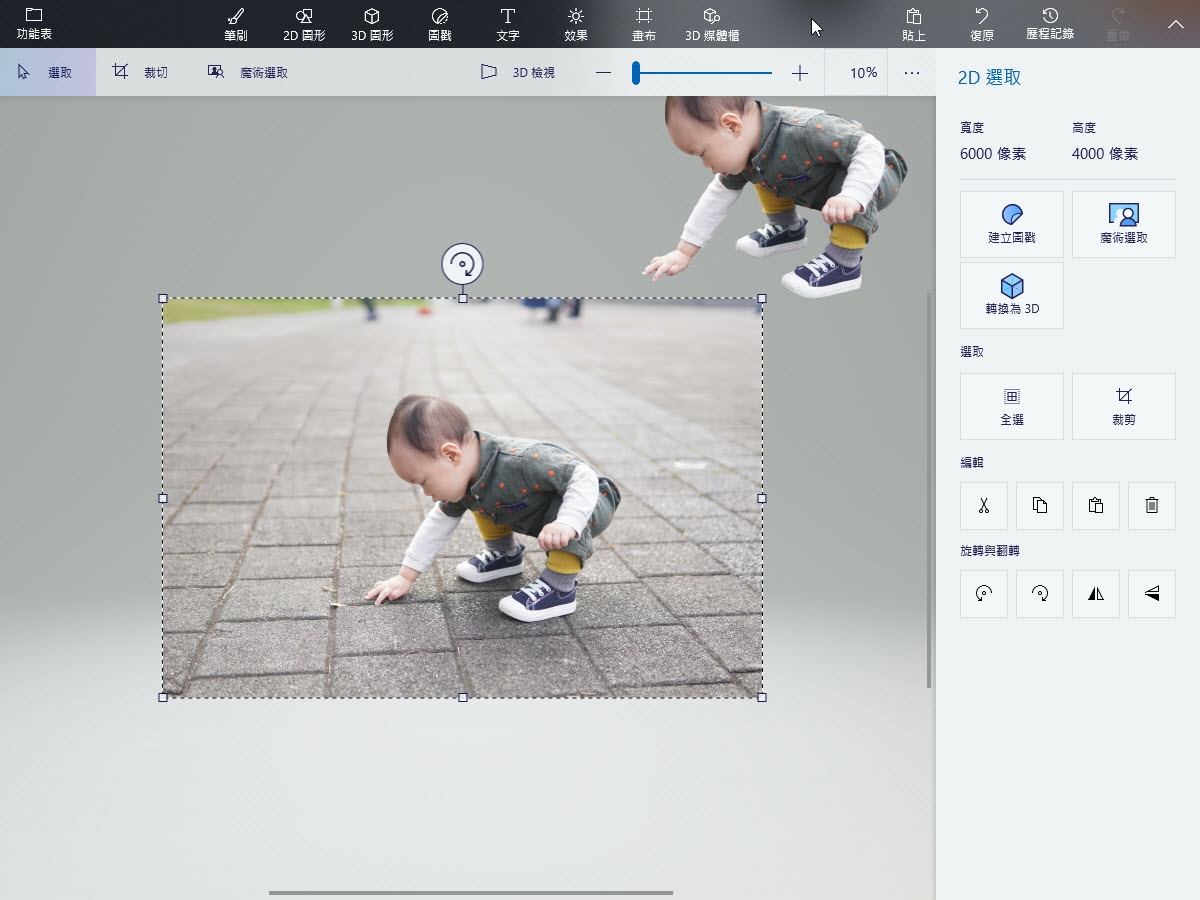The height and width of the screenshot is (900, 1200).
Task: Open the 3D 圖形 shapes tool
Action: [x=372, y=24]
